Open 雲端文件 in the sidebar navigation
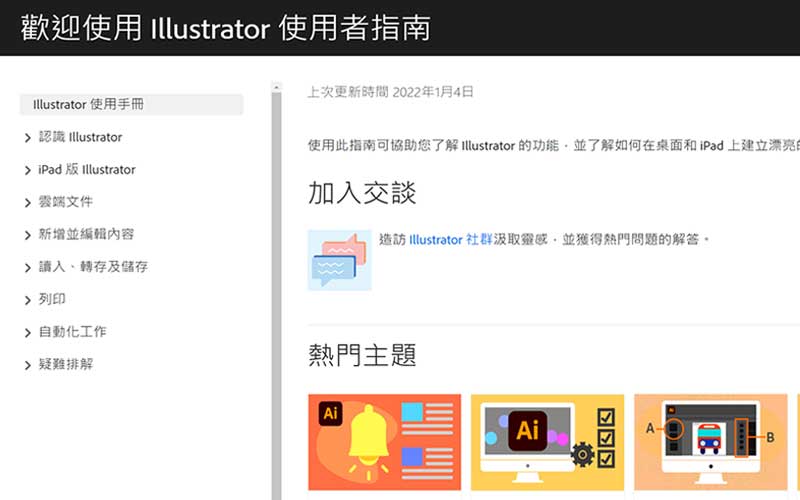This screenshot has width=800, height=500. (66, 202)
